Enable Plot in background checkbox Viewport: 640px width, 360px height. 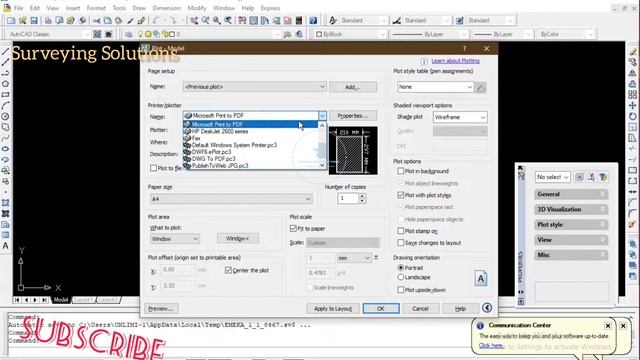pos(400,171)
